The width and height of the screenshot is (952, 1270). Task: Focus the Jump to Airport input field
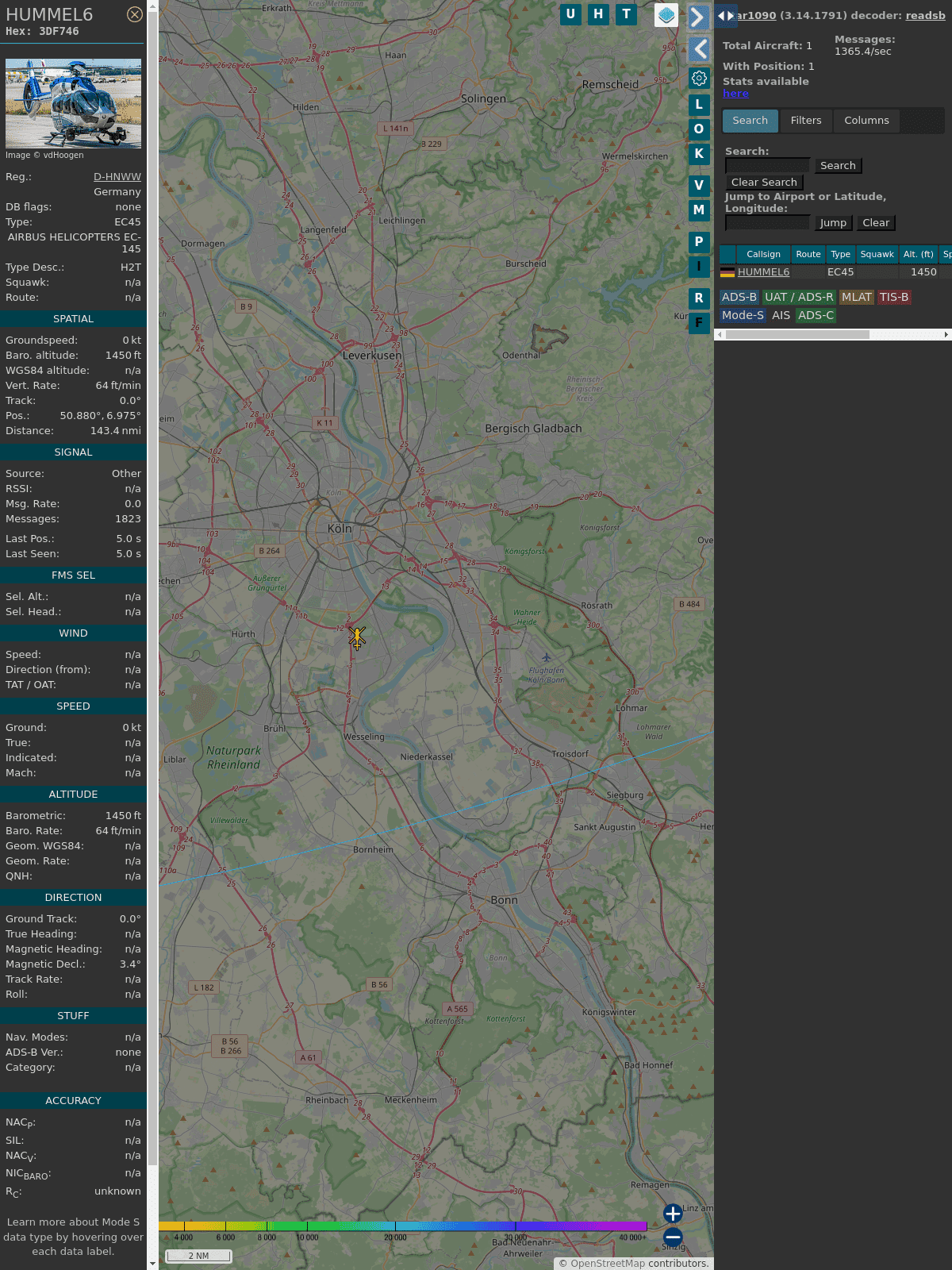(x=768, y=222)
